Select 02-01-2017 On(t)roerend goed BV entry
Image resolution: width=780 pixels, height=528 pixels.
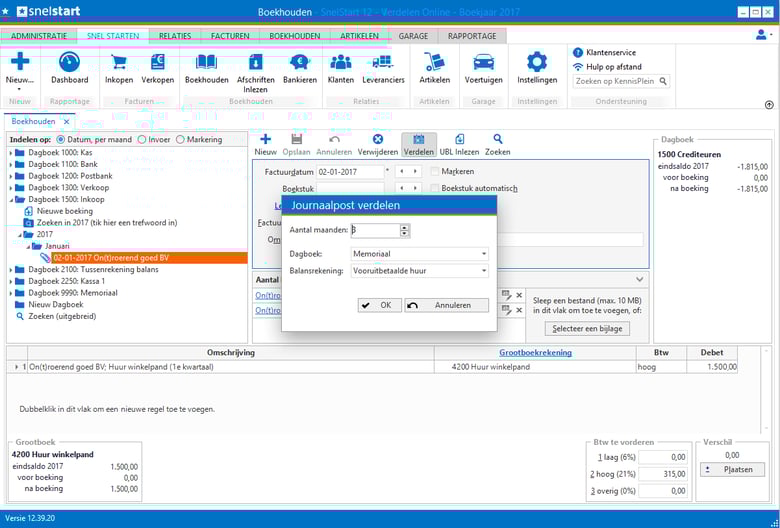coord(149,258)
